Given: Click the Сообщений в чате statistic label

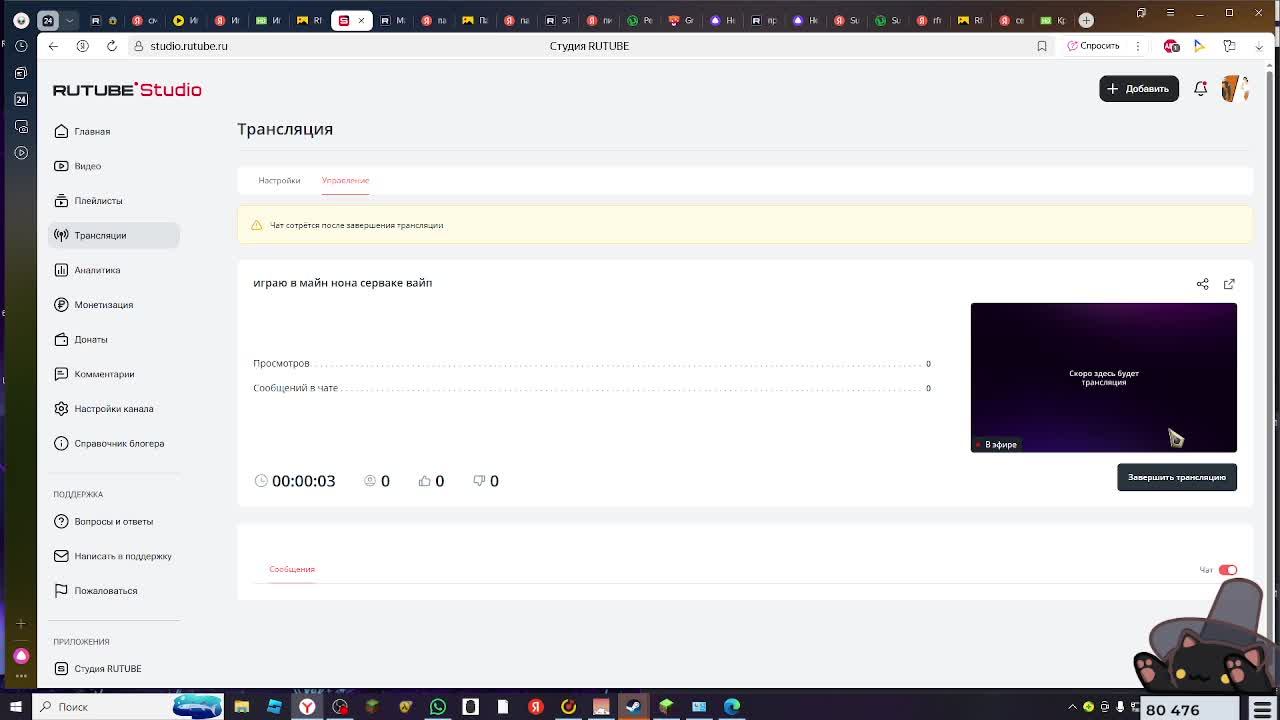Looking at the screenshot, I should coord(295,388).
